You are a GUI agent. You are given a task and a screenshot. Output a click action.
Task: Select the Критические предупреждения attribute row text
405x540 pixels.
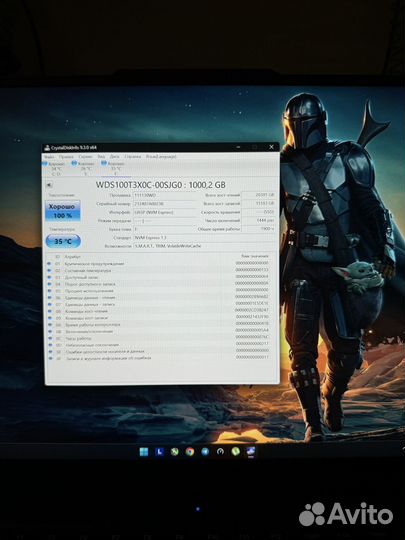[94, 264]
